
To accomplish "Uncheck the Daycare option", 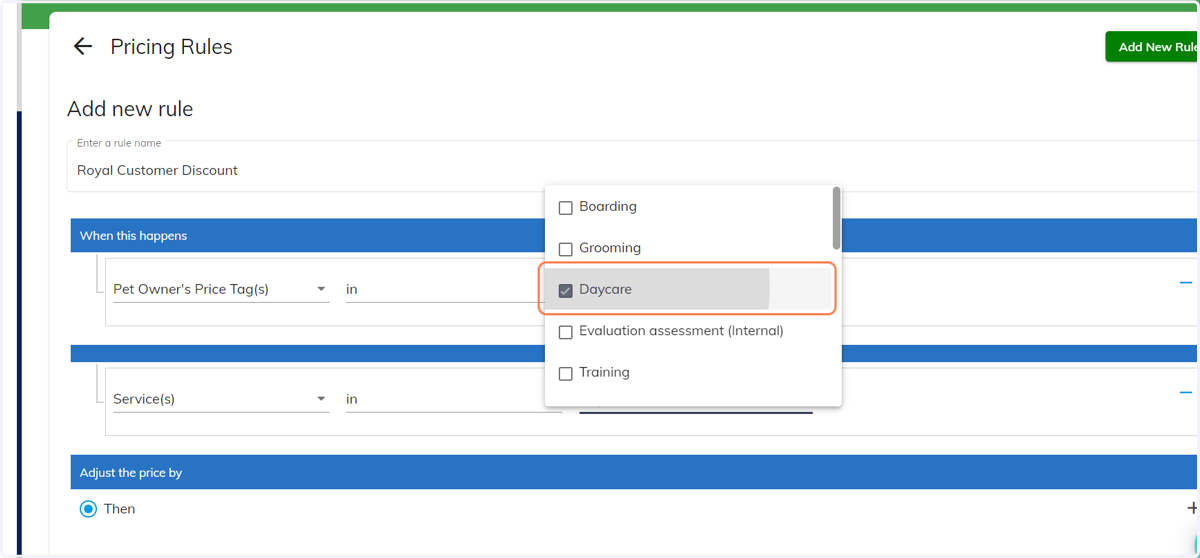I will click(x=565, y=291).
